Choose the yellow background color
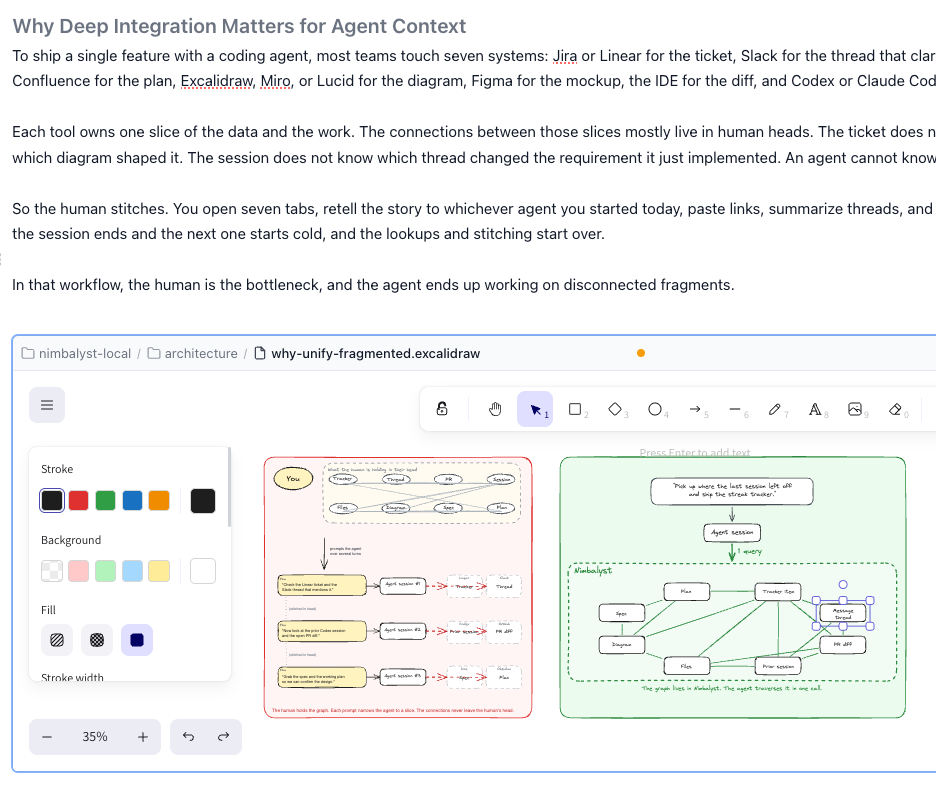The width and height of the screenshot is (936, 793). pyautogui.click(x=159, y=571)
